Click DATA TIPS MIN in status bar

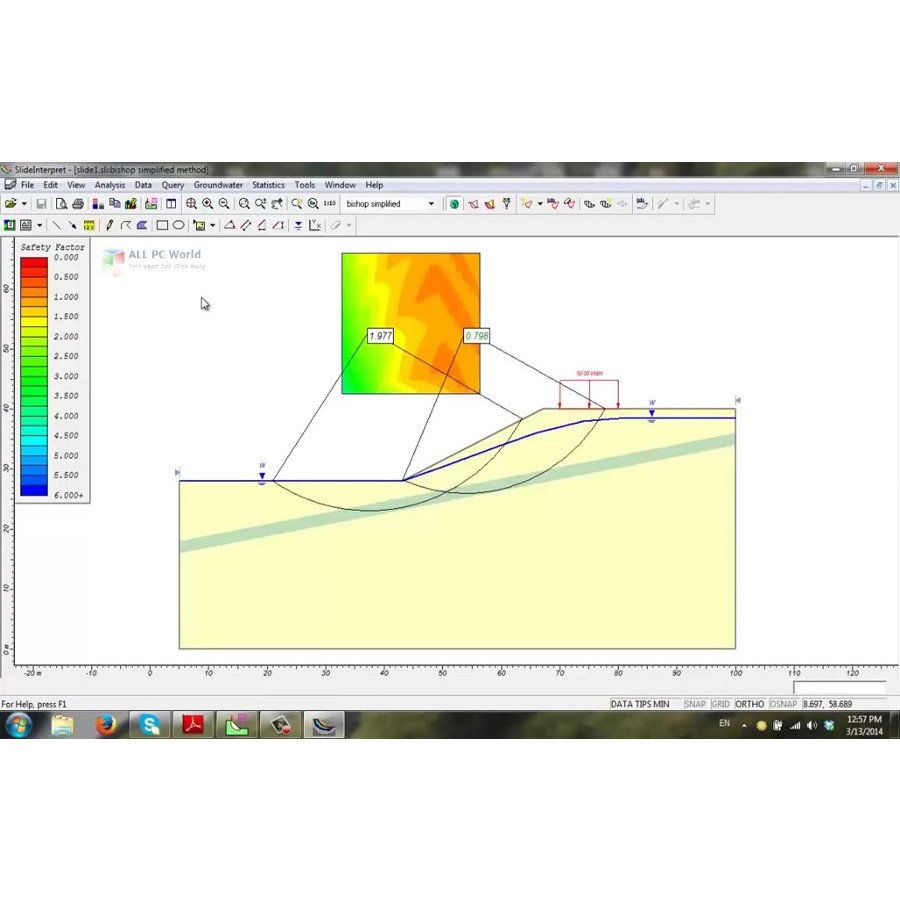pyautogui.click(x=640, y=704)
